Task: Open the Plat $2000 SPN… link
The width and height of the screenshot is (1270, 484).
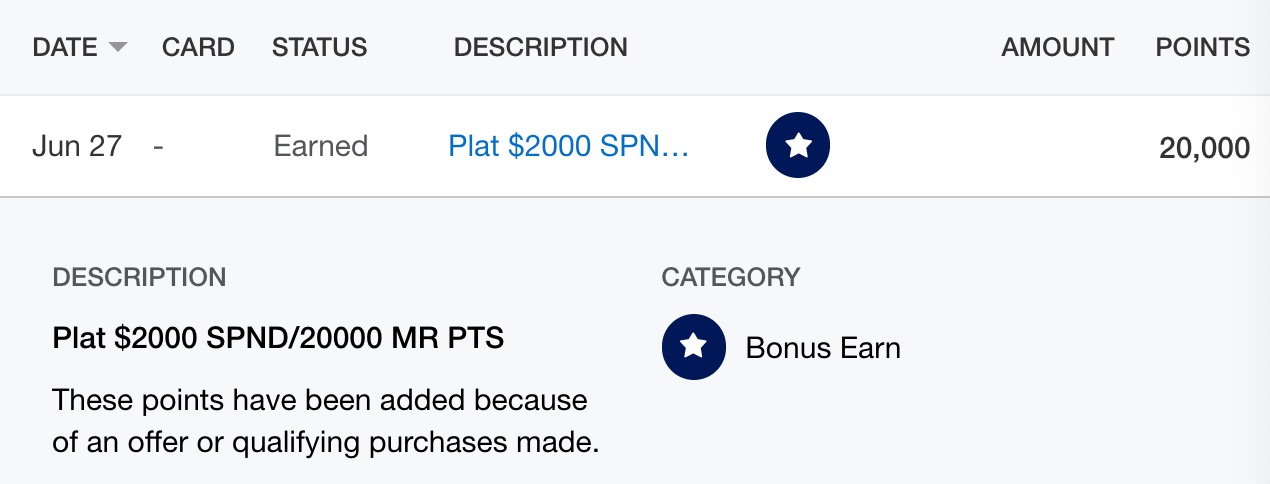Action: (569, 147)
